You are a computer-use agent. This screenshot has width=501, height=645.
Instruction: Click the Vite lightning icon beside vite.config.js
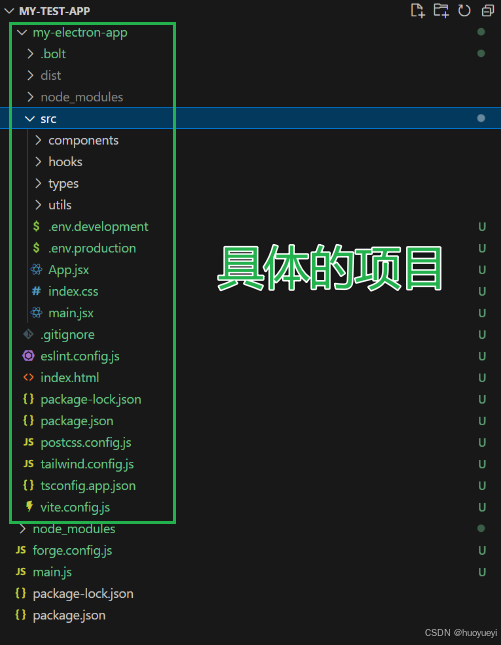point(29,506)
